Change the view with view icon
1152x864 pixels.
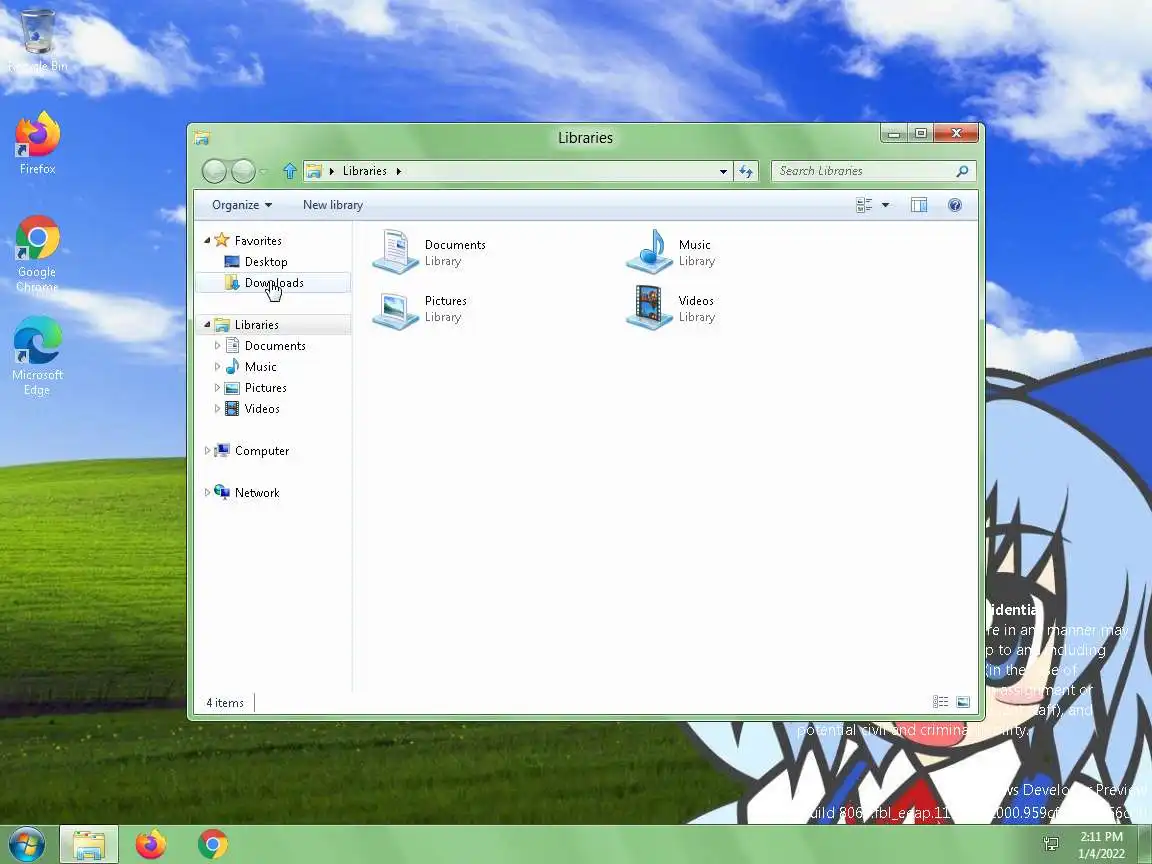(x=864, y=205)
